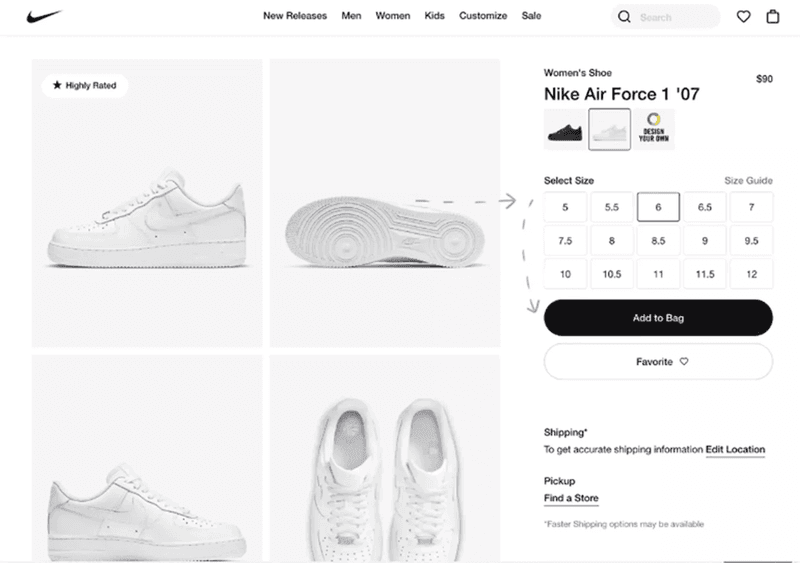Click the Nike swoosh logo

[44, 16]
